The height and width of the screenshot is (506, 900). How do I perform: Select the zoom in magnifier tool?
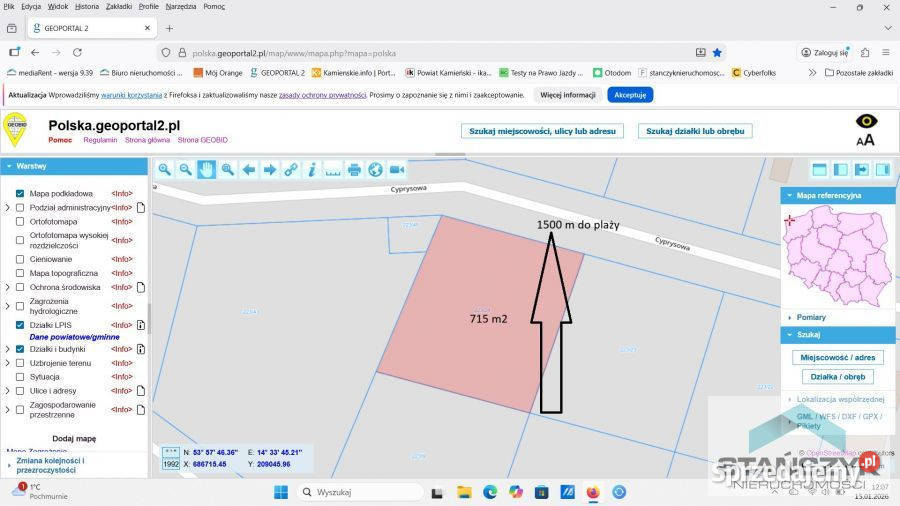click(x=165, y=169)
